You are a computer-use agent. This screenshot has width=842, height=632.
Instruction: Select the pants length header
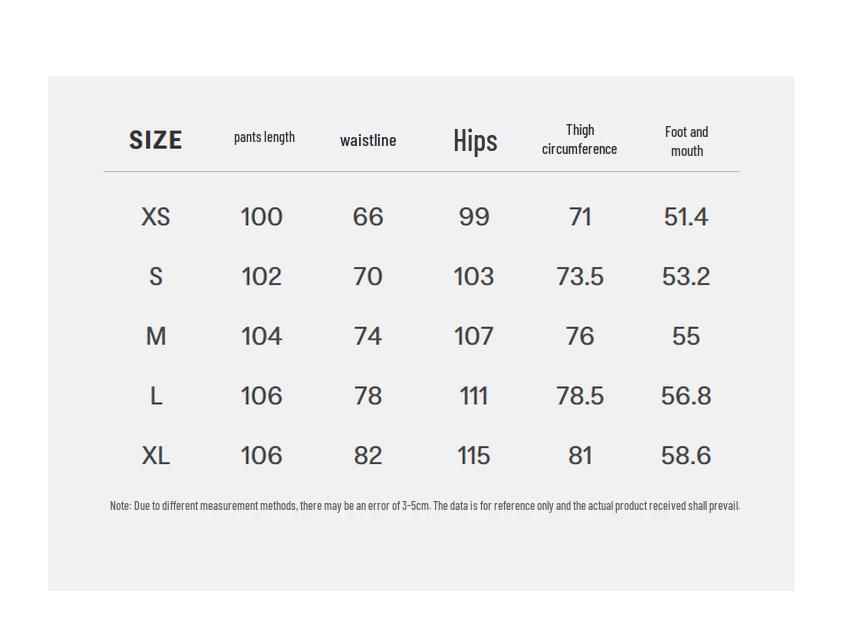point(264,137)
